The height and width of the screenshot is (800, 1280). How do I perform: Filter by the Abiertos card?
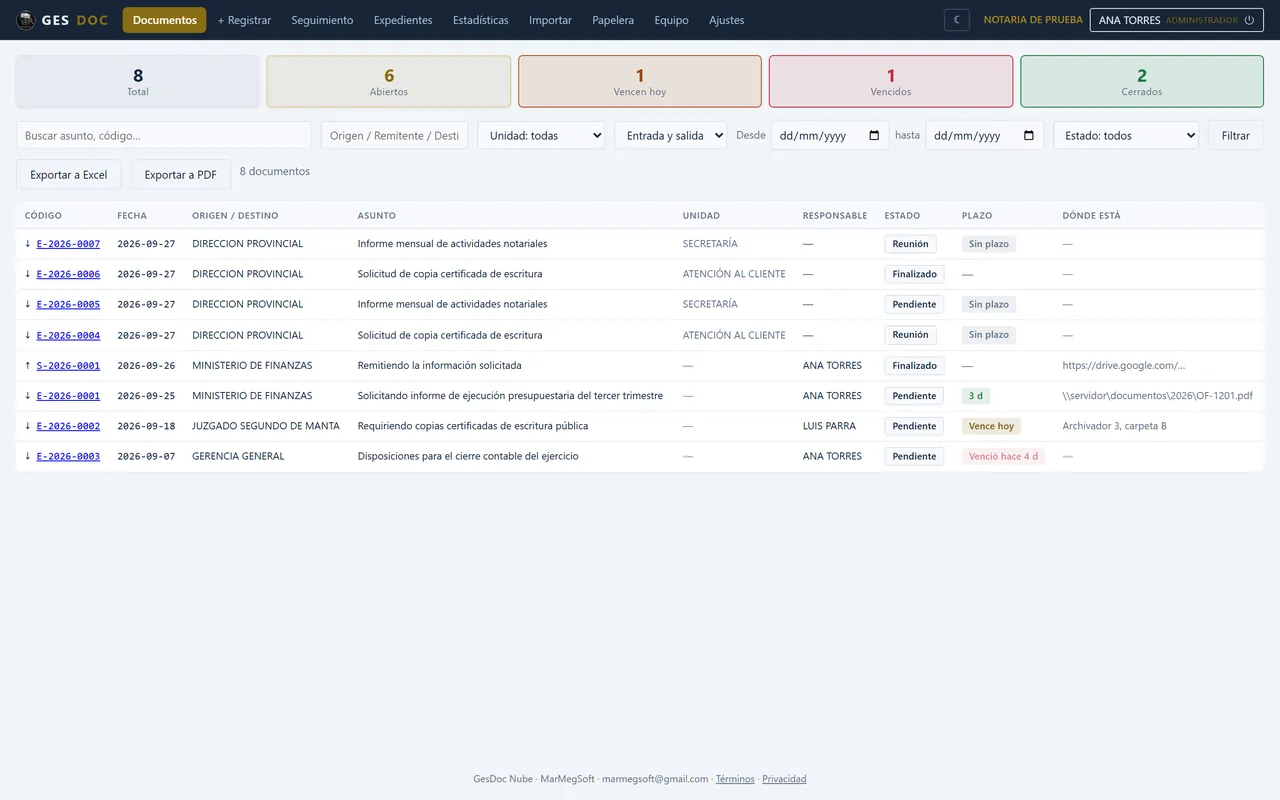(x=389, y=81)
